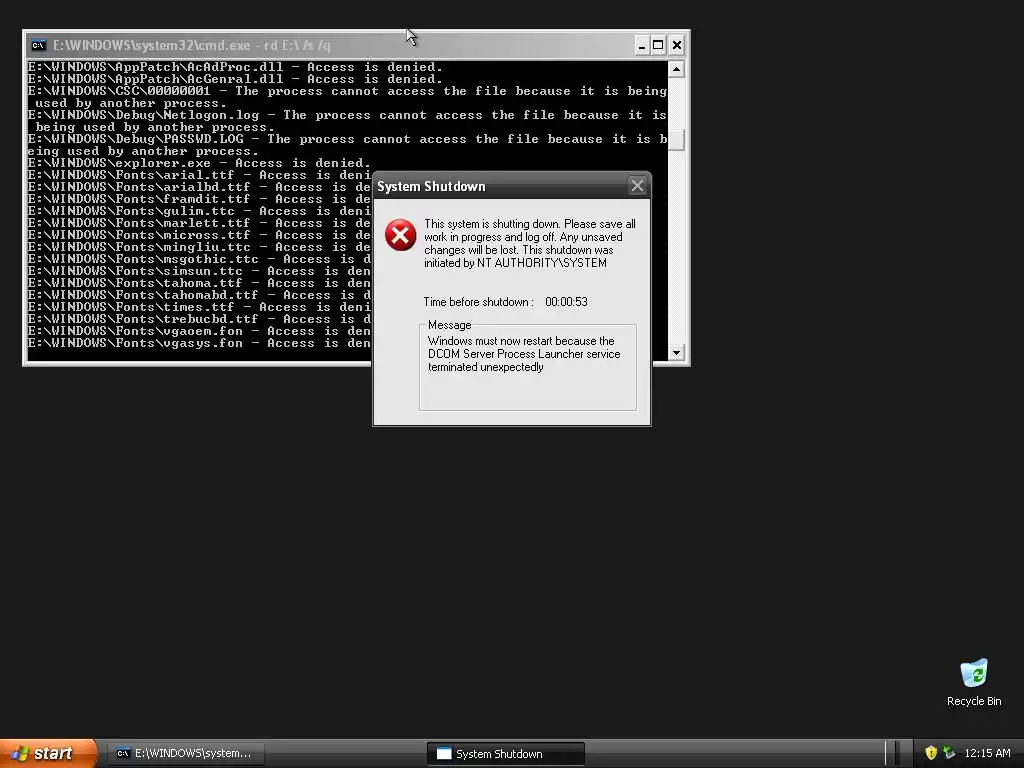Click the PASSWD.LOG output line

tap(347, 145)
